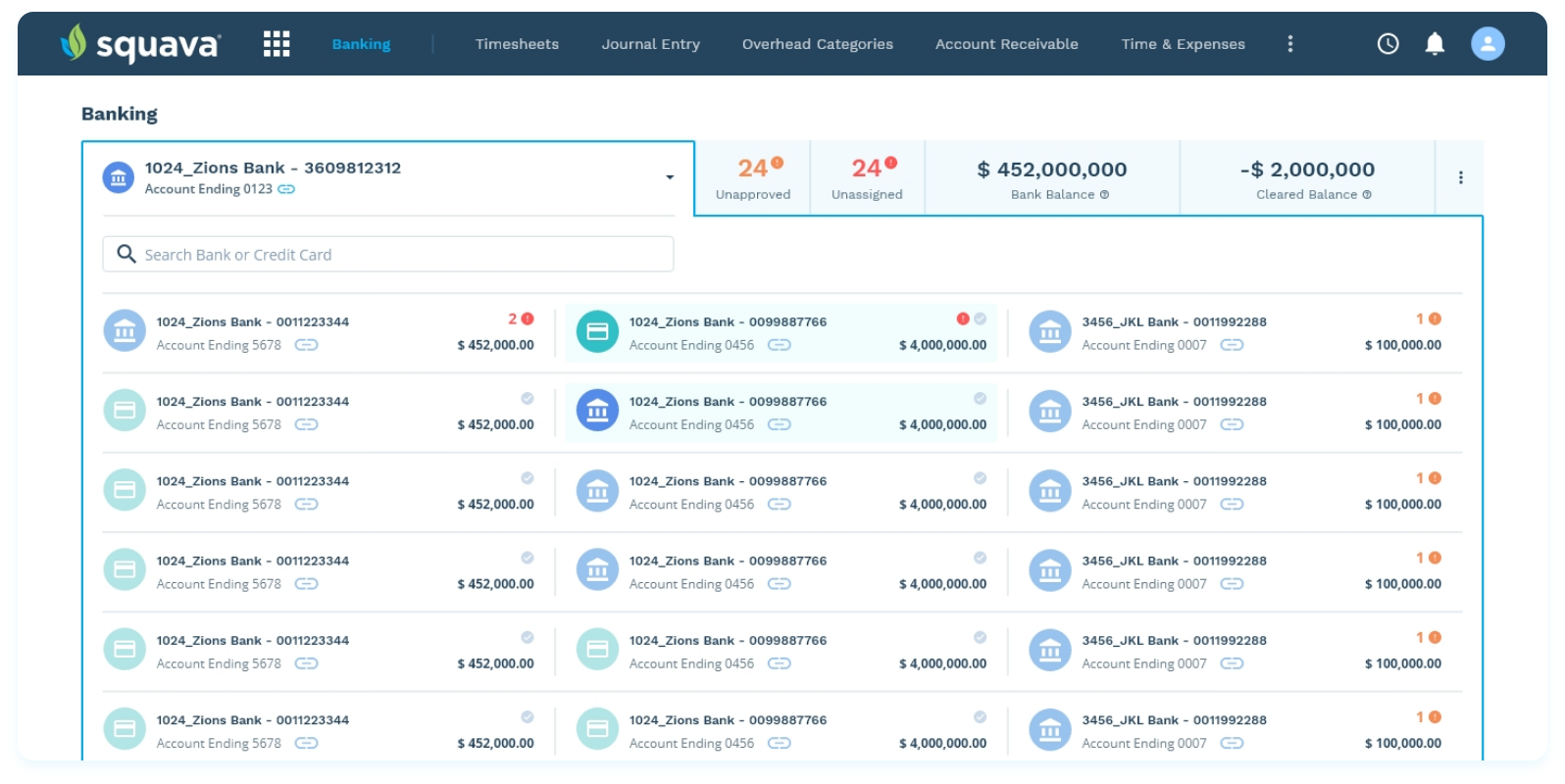Click the 1024_Zions Bank - 3609812312 account name
The height and width of the screenshot is (784, 1565).
[x=273, y=168]
